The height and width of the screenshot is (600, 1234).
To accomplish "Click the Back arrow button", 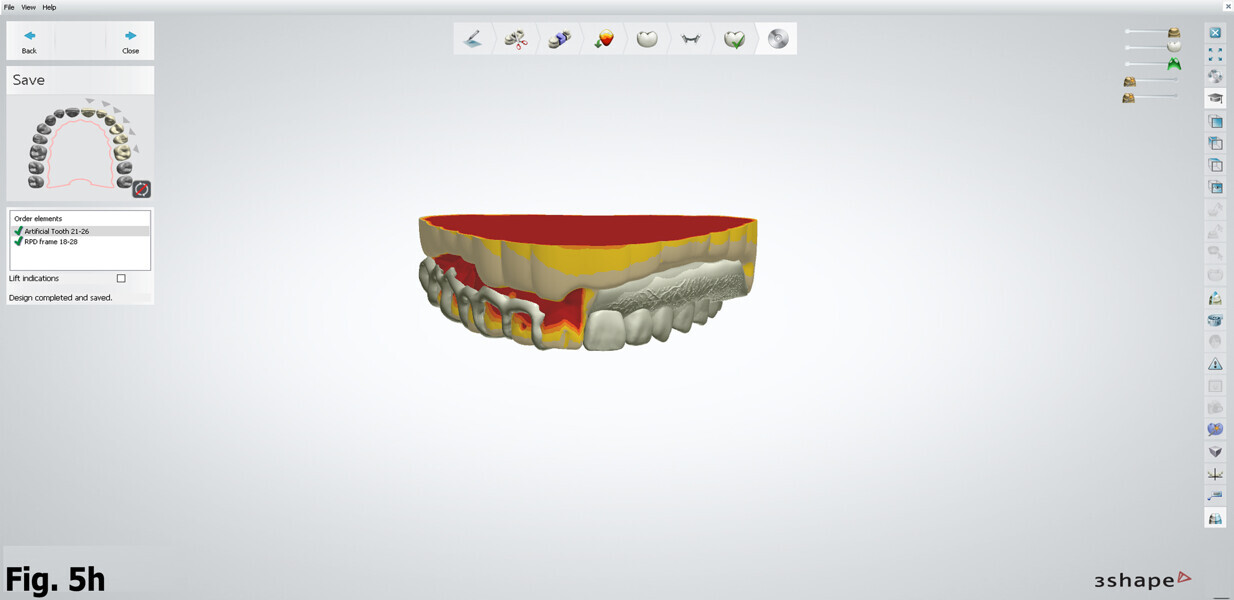I will click(30, 40).
